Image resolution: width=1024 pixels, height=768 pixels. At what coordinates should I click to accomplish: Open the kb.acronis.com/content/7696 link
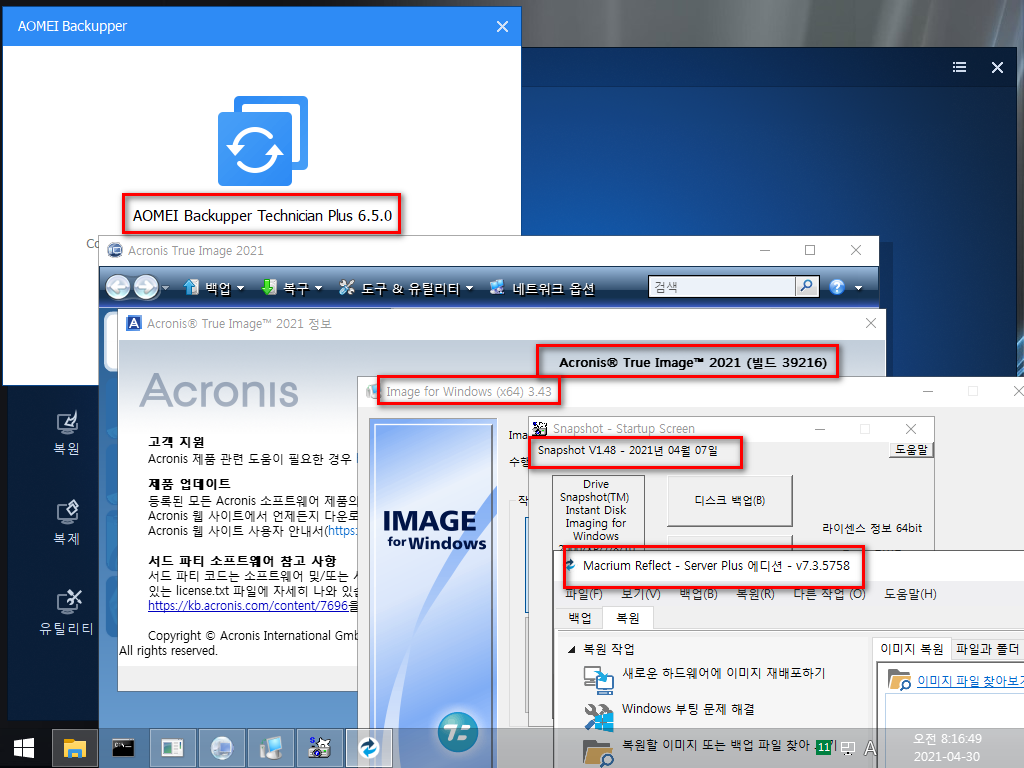pyautogui.click(x=248, y=605)
